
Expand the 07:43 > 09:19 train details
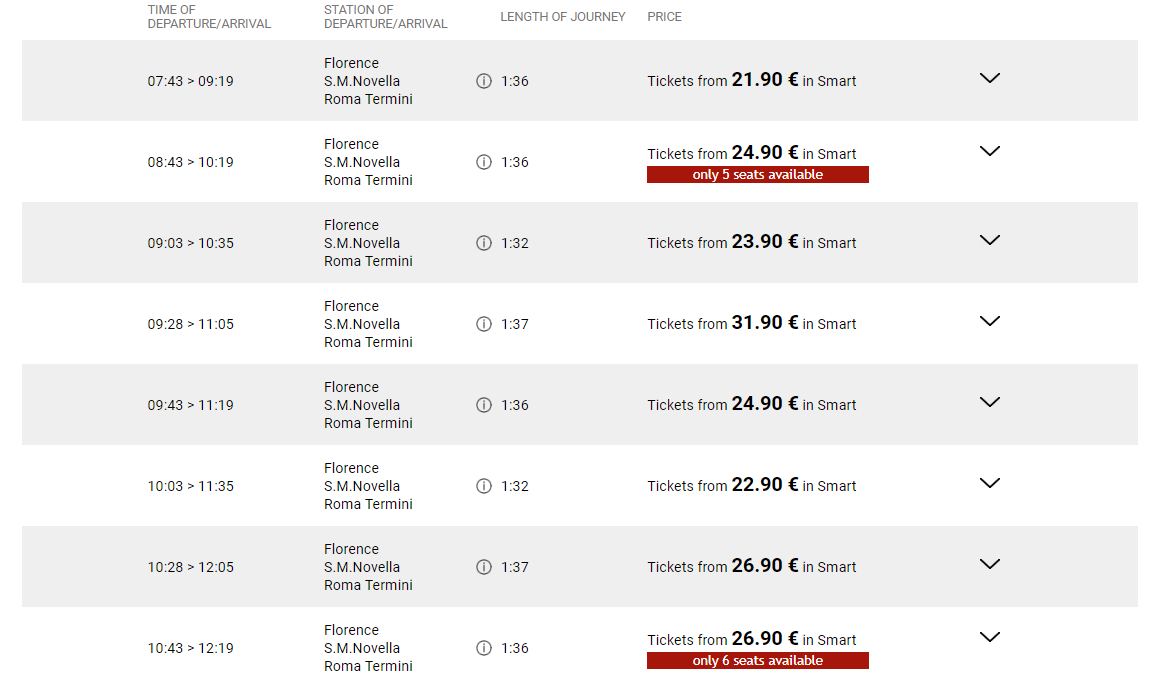[x=990, y=78]
